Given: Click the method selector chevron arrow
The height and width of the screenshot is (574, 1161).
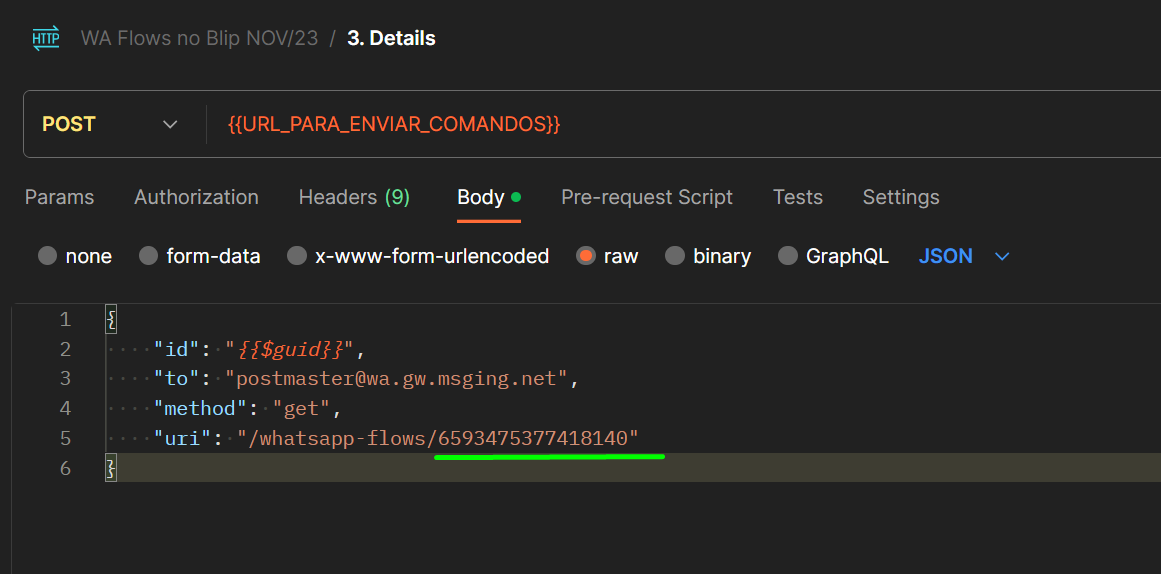Looking at the screenshot, I should pos(170,124).
